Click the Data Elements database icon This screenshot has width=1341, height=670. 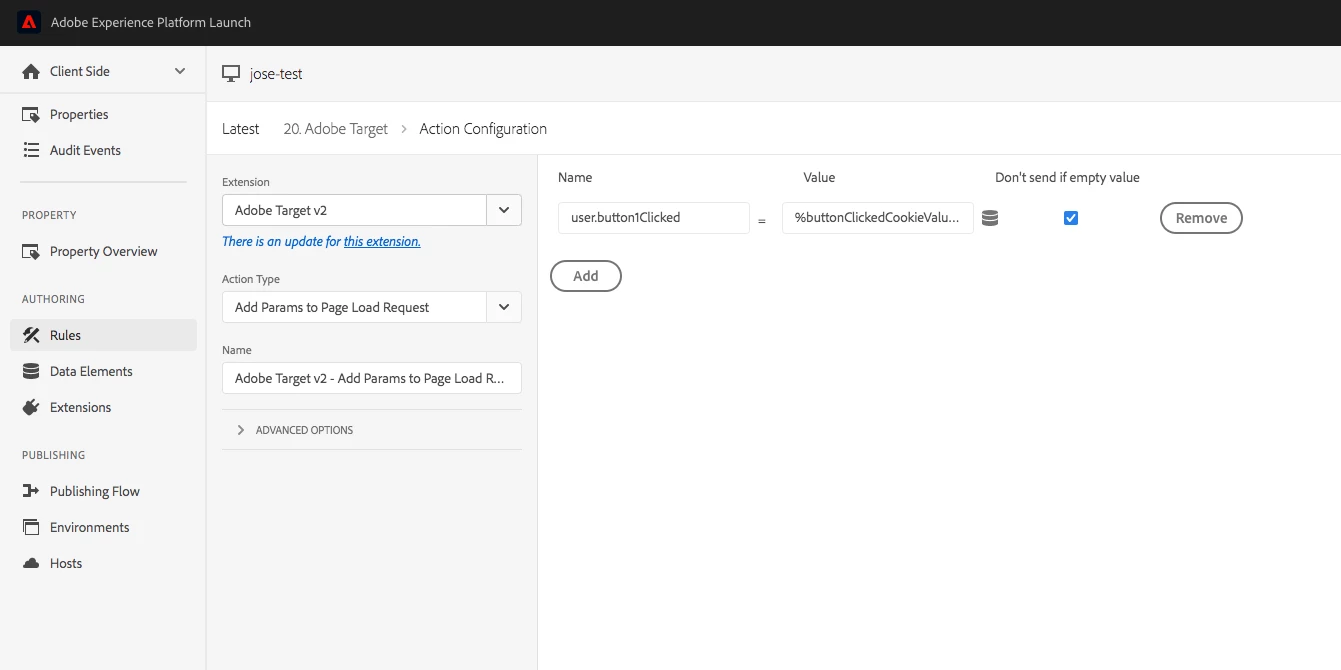pyautogui.click(x=31, y=371)
